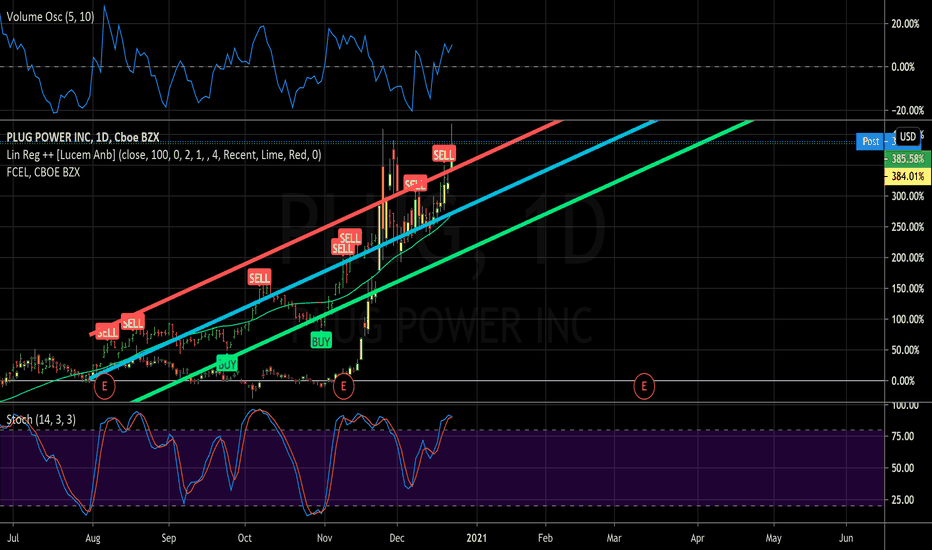Click the Nov label on the time axis

click(325, 538)
